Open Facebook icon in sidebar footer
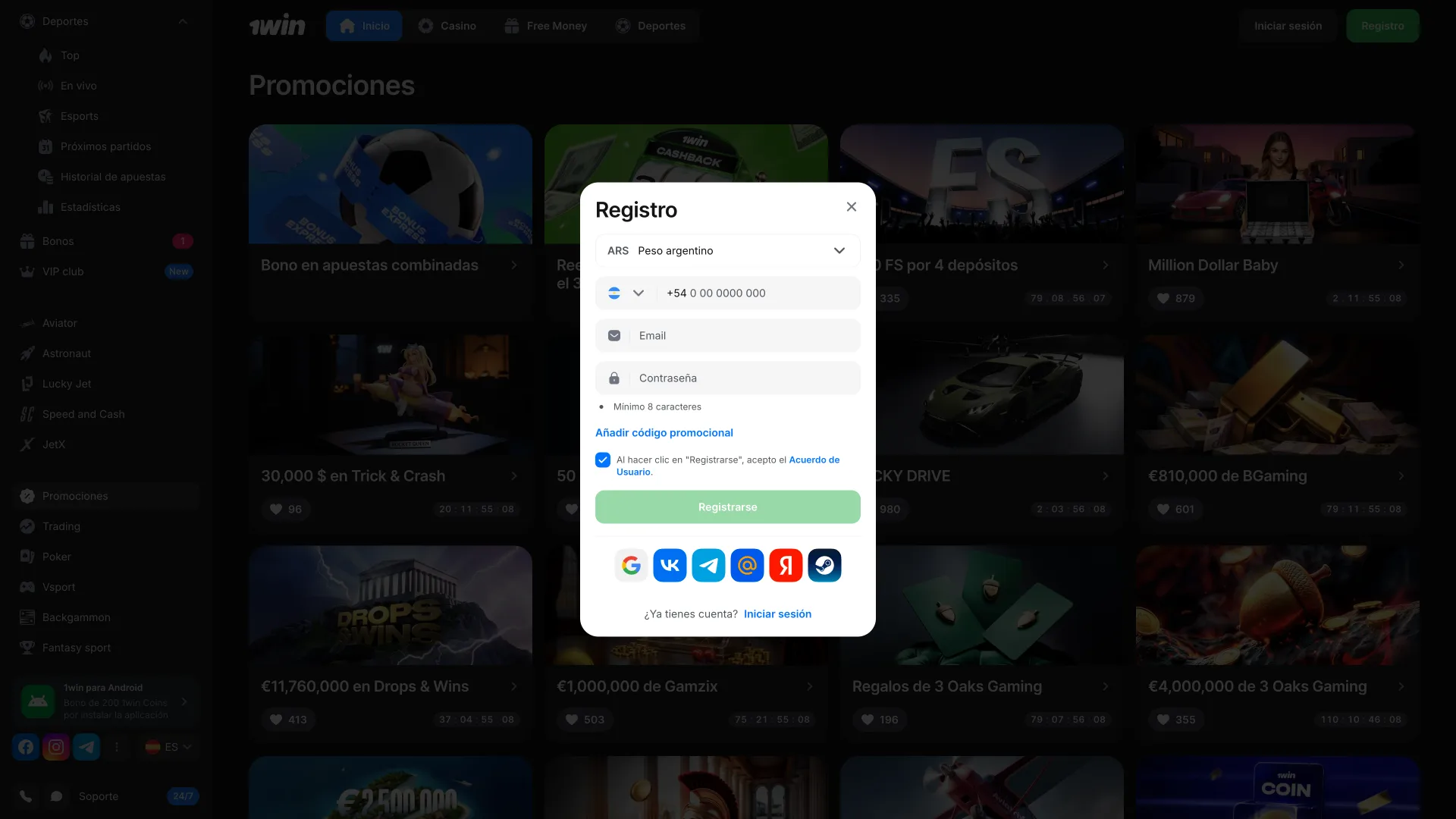 [26, 747]
